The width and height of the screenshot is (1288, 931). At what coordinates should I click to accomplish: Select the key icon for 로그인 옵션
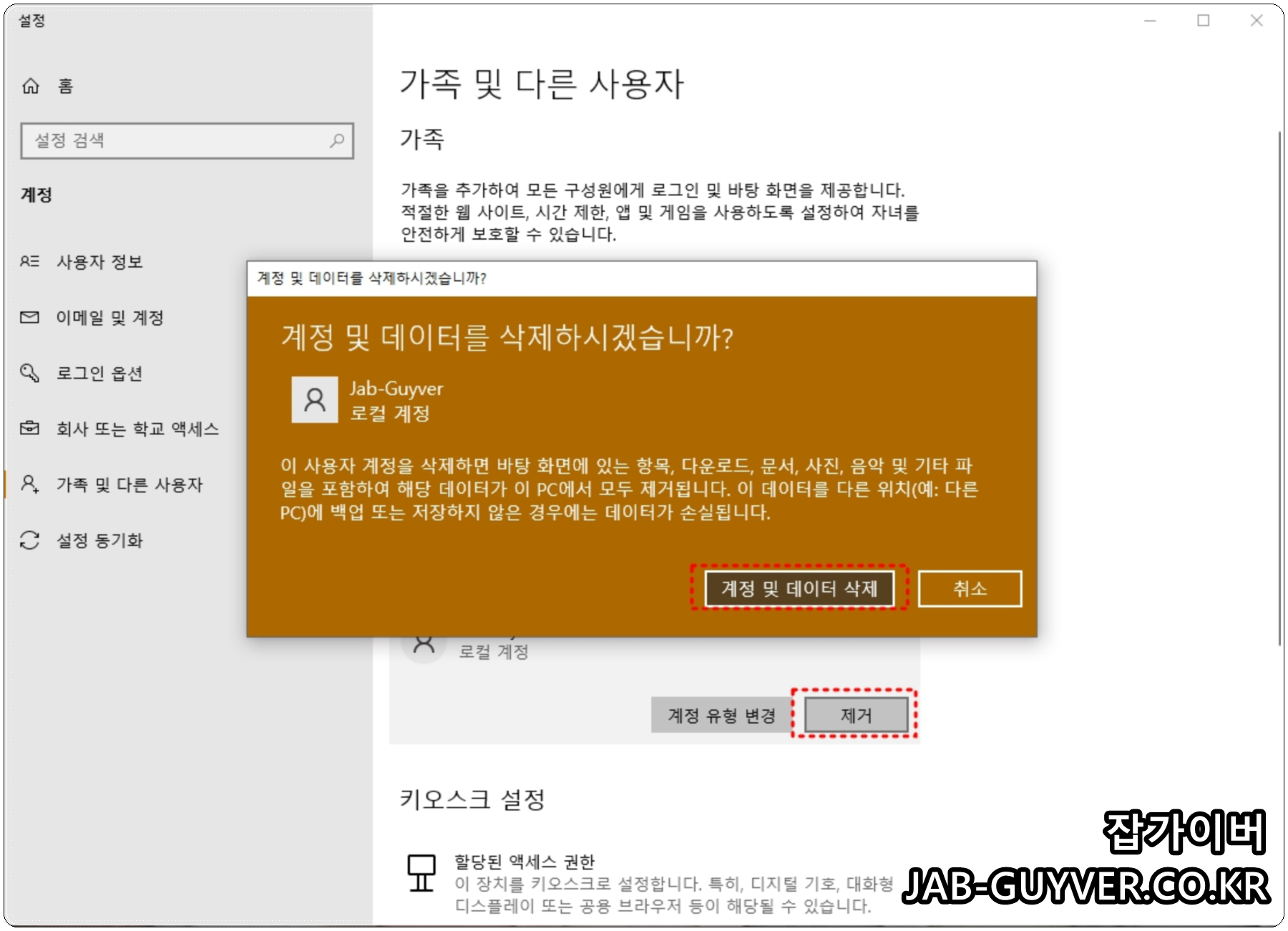pyautogui.click(x=29, y=373)
